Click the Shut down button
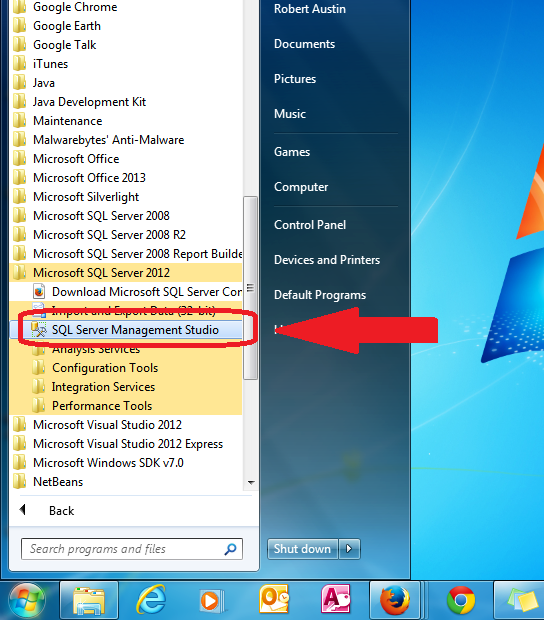The image size is (544, 620). tap(302, 549)
